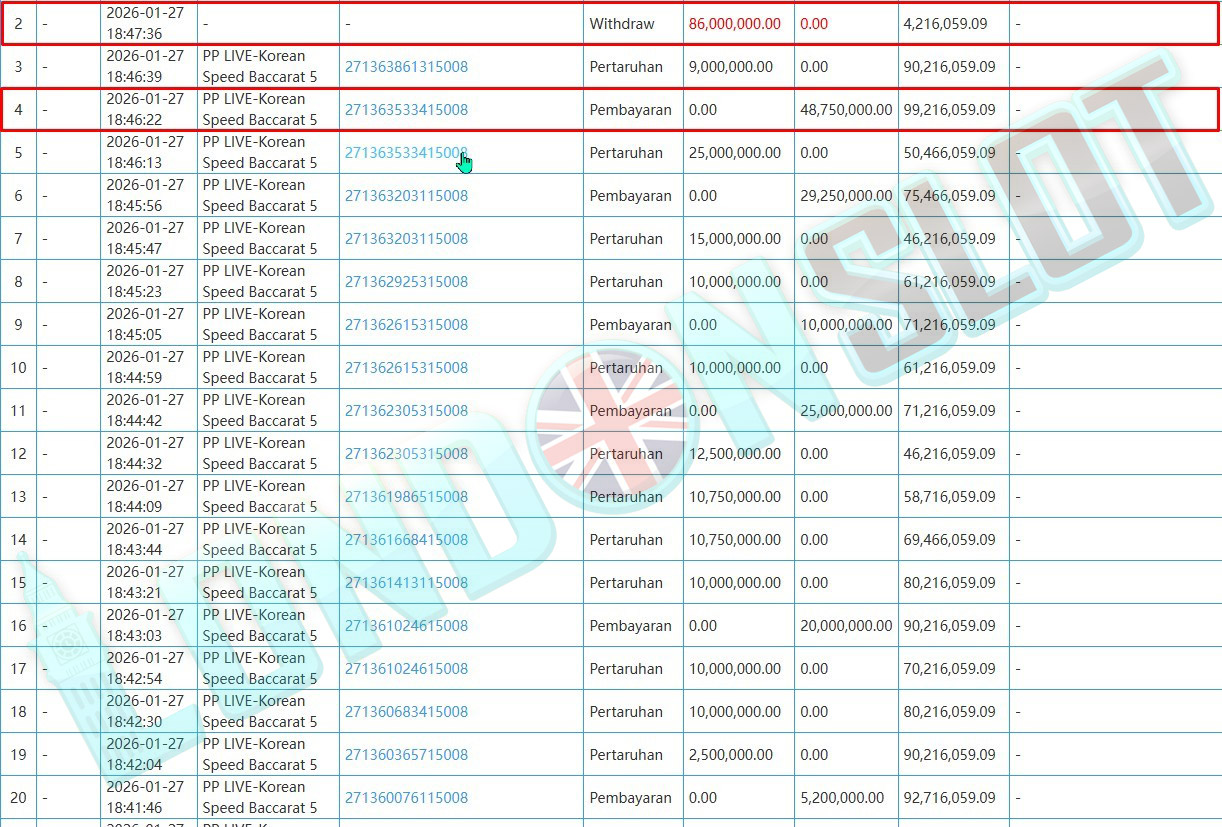Click transaction 271363203115008 in row 6

[x=406, y=196]
